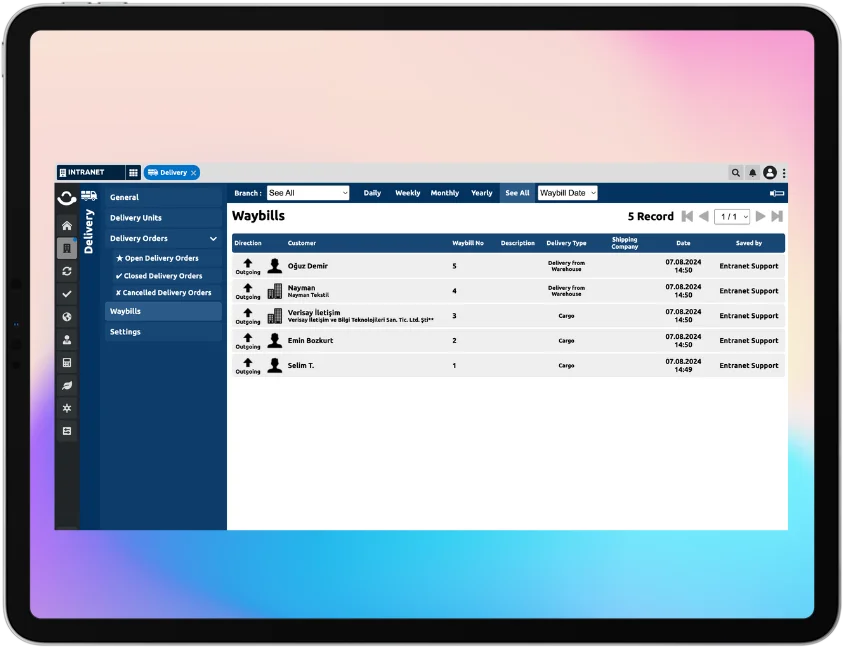Click the home icon in left sidebar

[x=67, y=226]
